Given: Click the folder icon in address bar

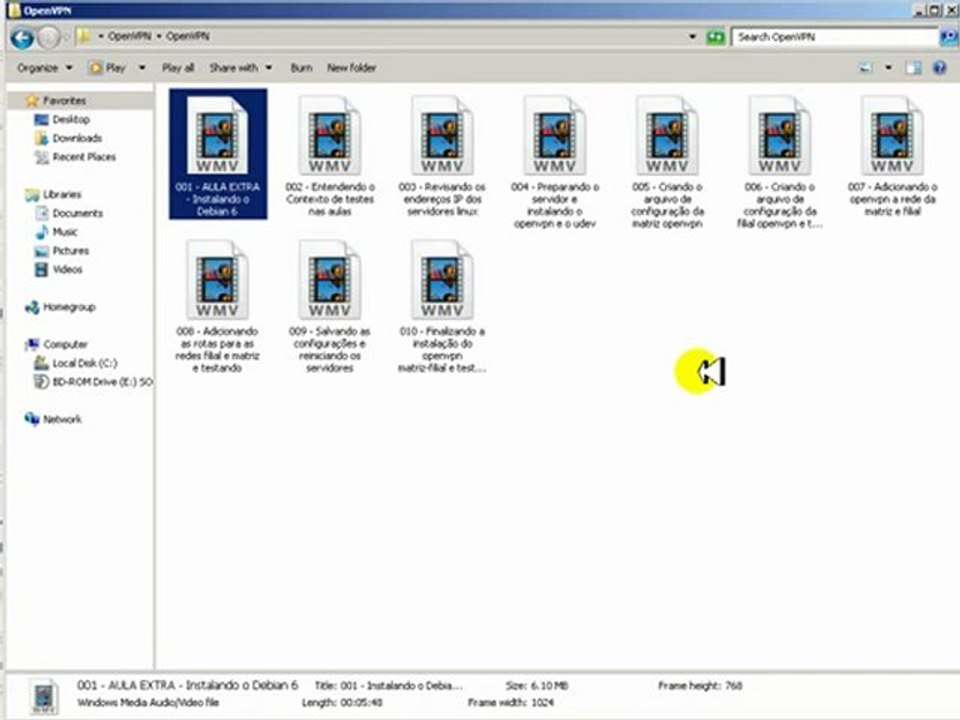Looking at the screenshot, I should pos(83,36).
